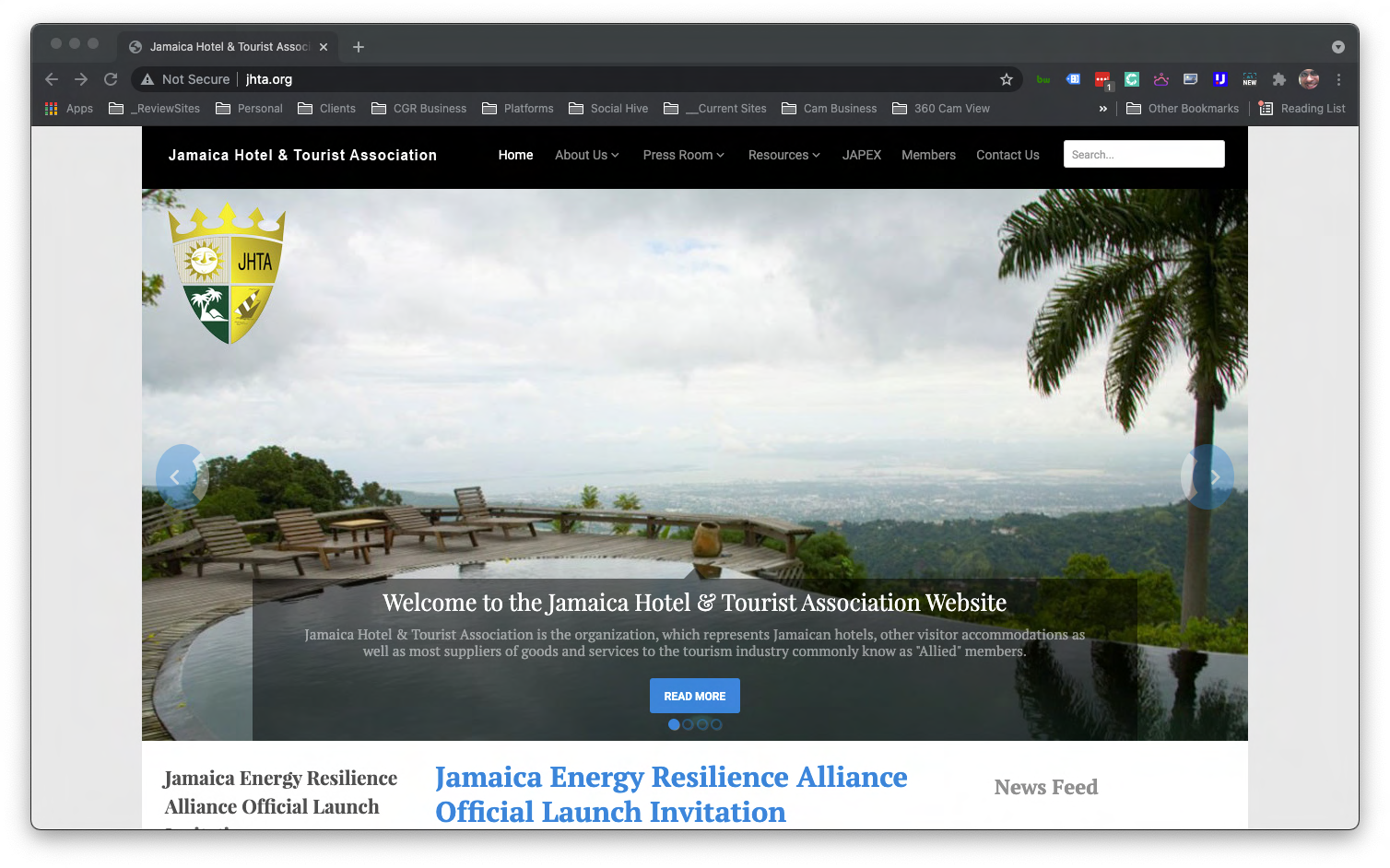1390x868 pixels.
Task: Open the Members nav item
Action: point(928,155)
